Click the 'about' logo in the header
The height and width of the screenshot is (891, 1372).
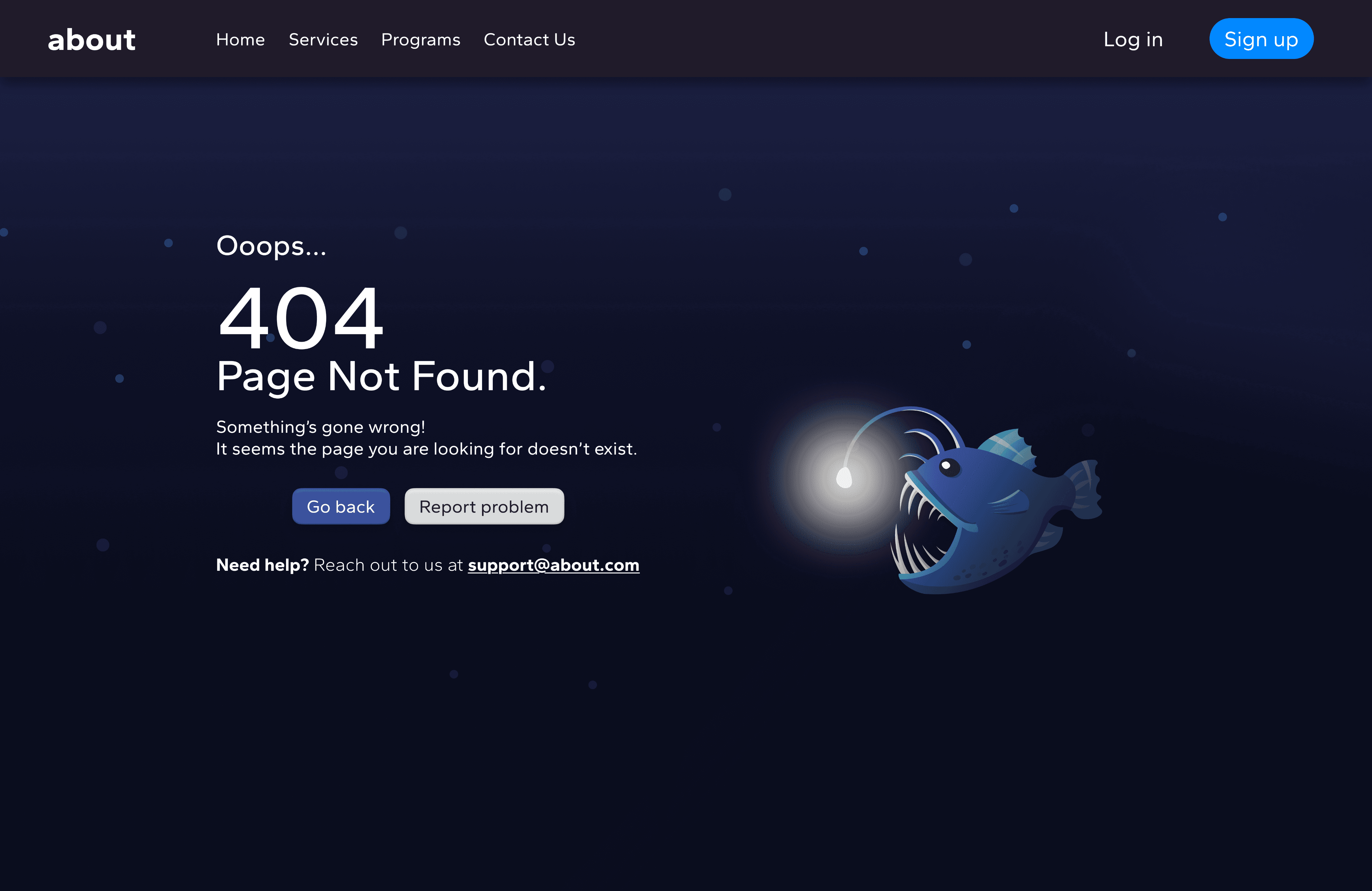tap(91, 40)
